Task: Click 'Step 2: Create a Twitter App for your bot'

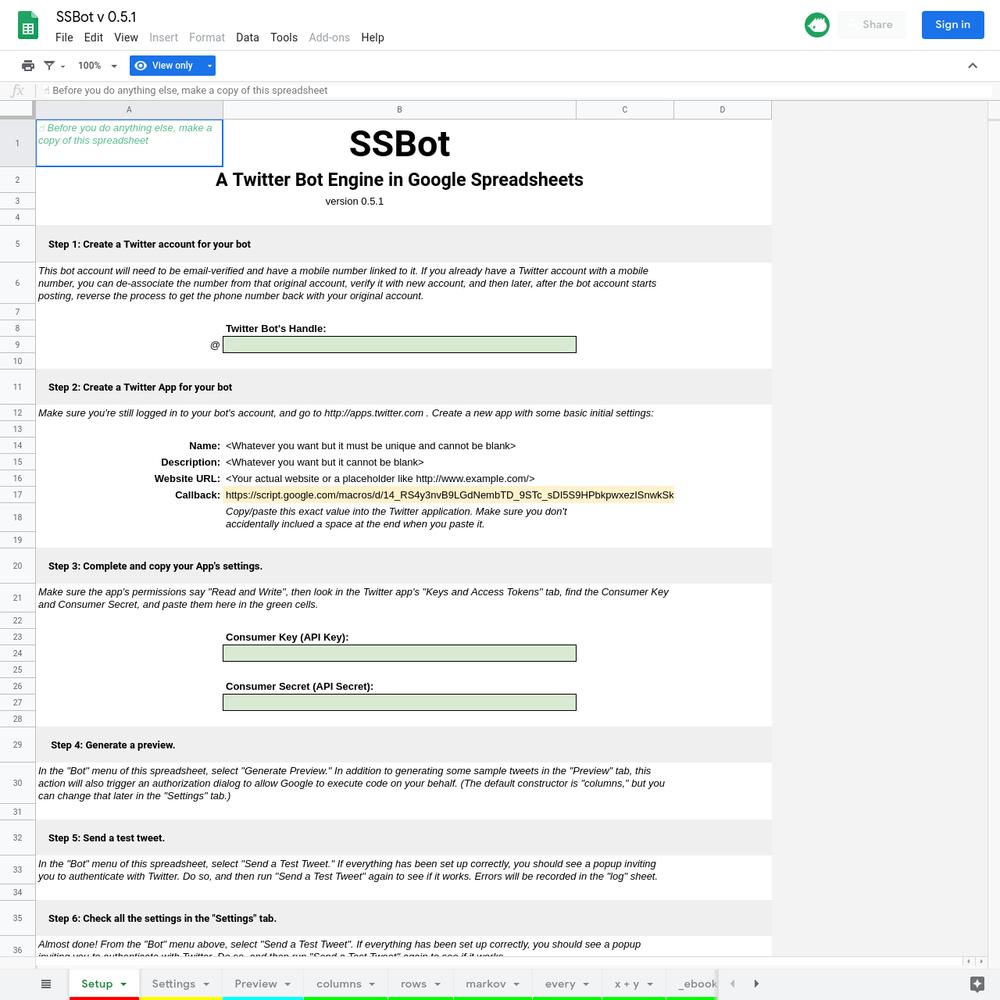Action: (140, 387)
